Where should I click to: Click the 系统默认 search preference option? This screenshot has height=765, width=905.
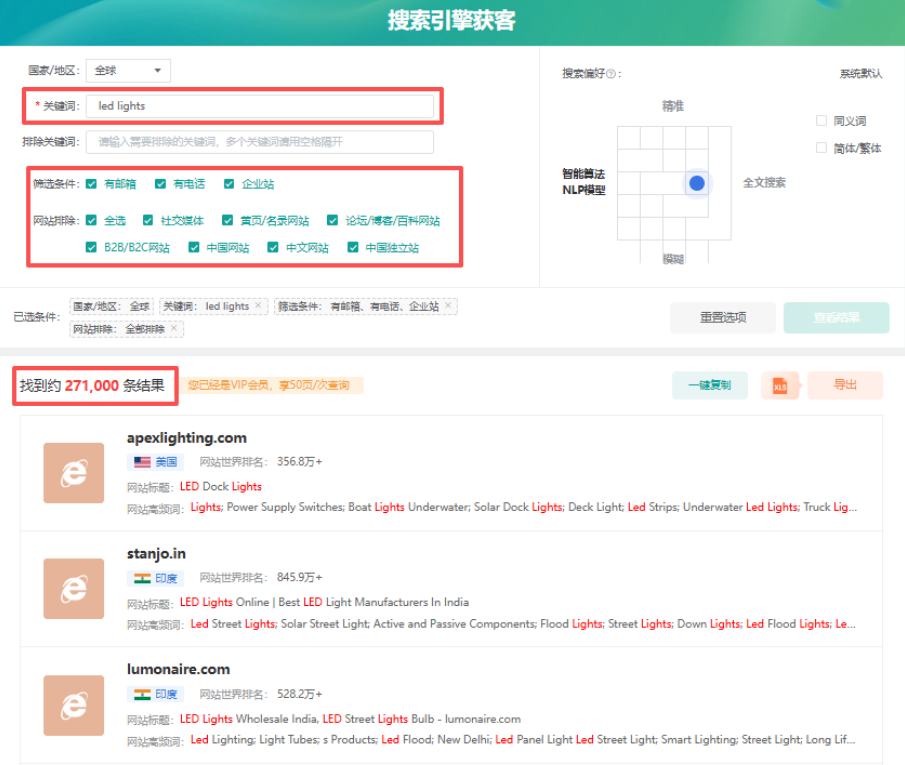click(x=861, y=73)
